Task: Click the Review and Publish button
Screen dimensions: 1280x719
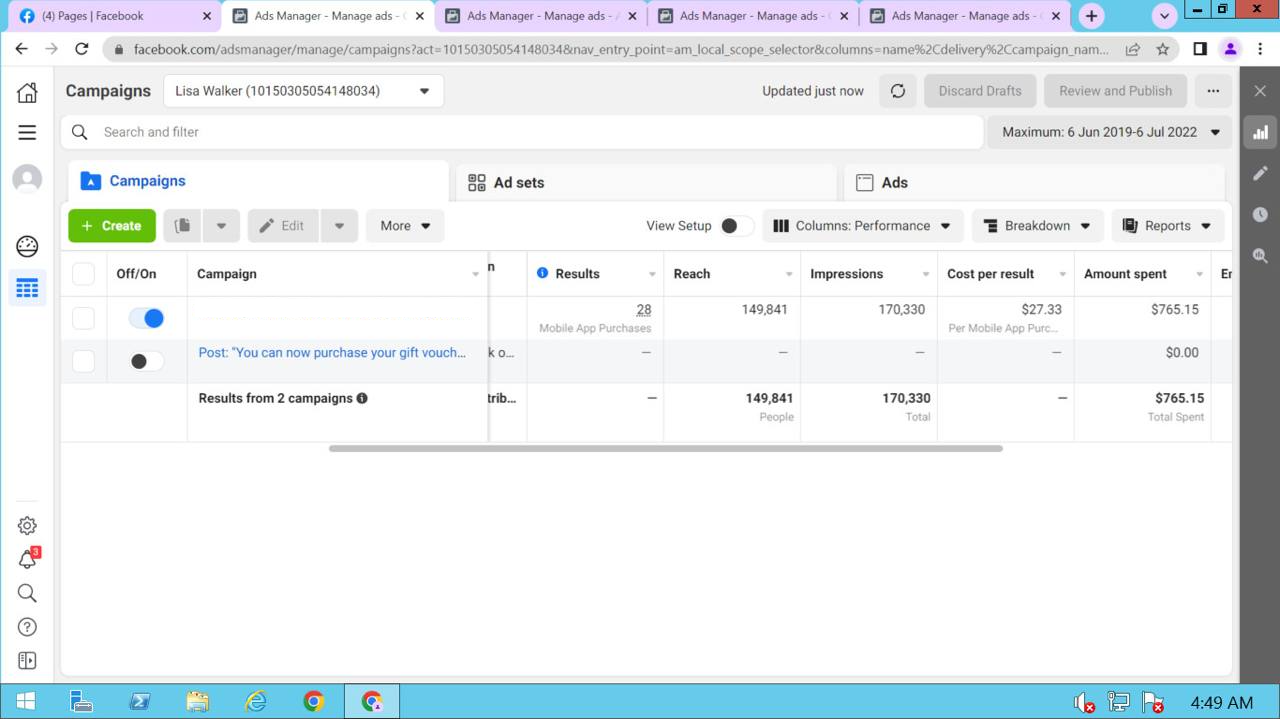Action: 1115,91
